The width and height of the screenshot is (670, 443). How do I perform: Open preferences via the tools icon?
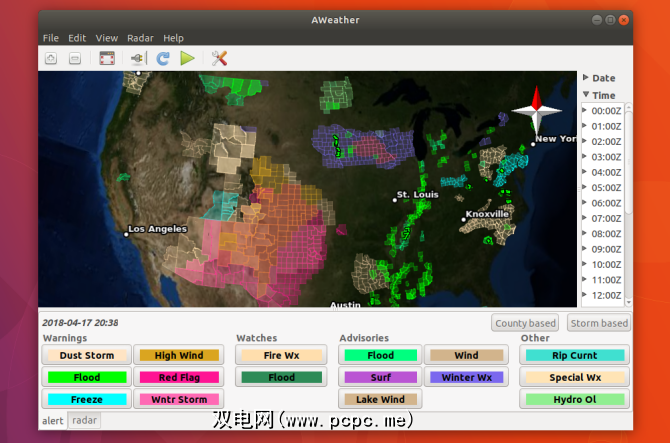[x=219, y=58]
